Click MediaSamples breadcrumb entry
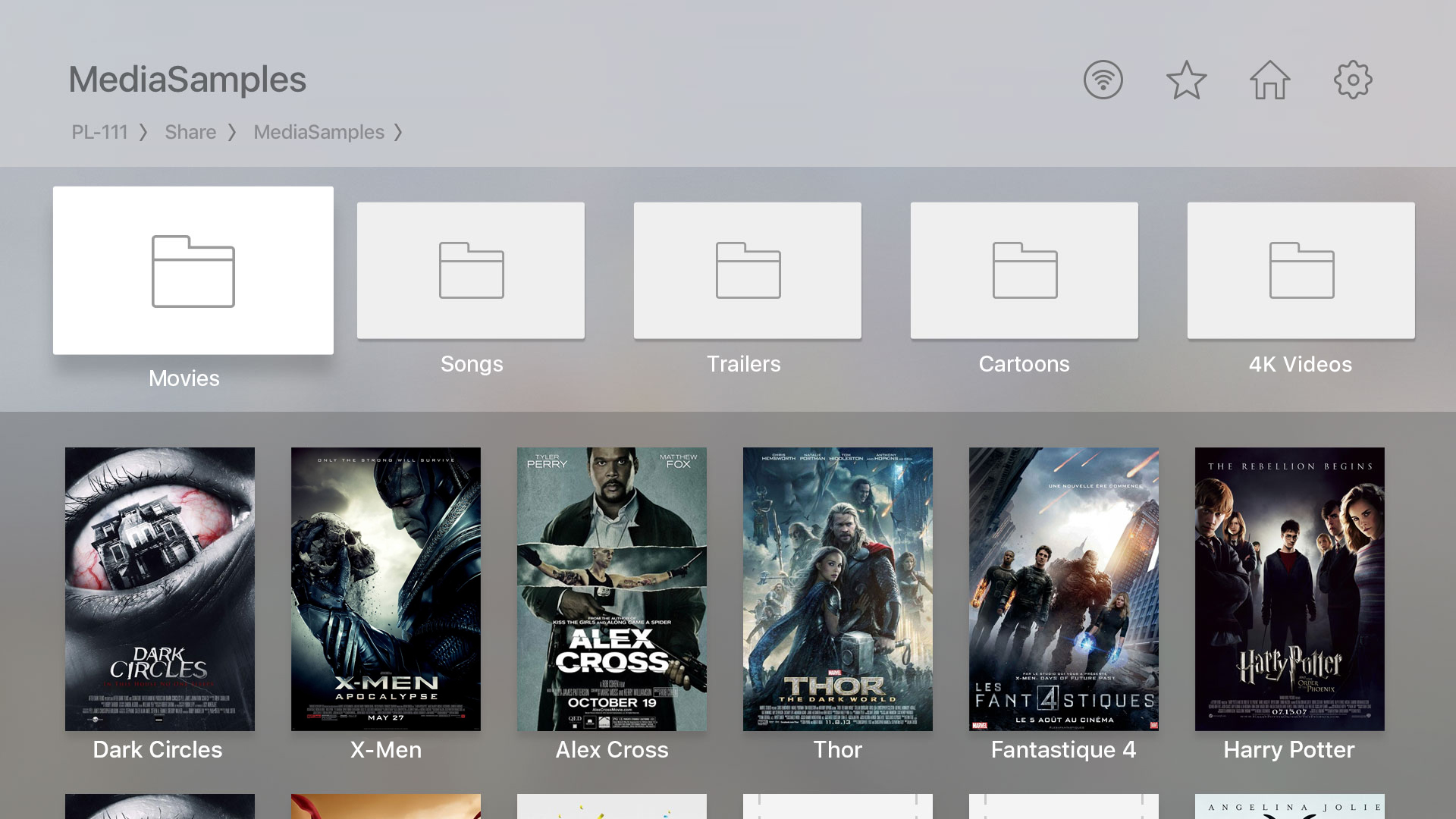This screenshot has height=819, width=1456. click(319, 132)
